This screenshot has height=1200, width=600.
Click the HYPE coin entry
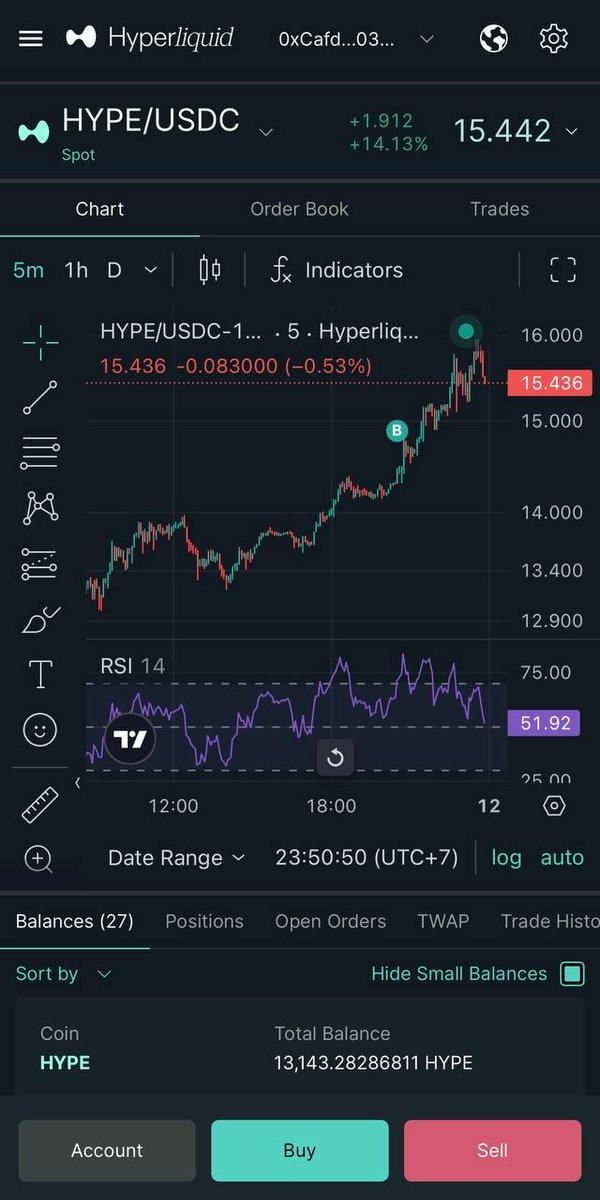click(65, 1063)
